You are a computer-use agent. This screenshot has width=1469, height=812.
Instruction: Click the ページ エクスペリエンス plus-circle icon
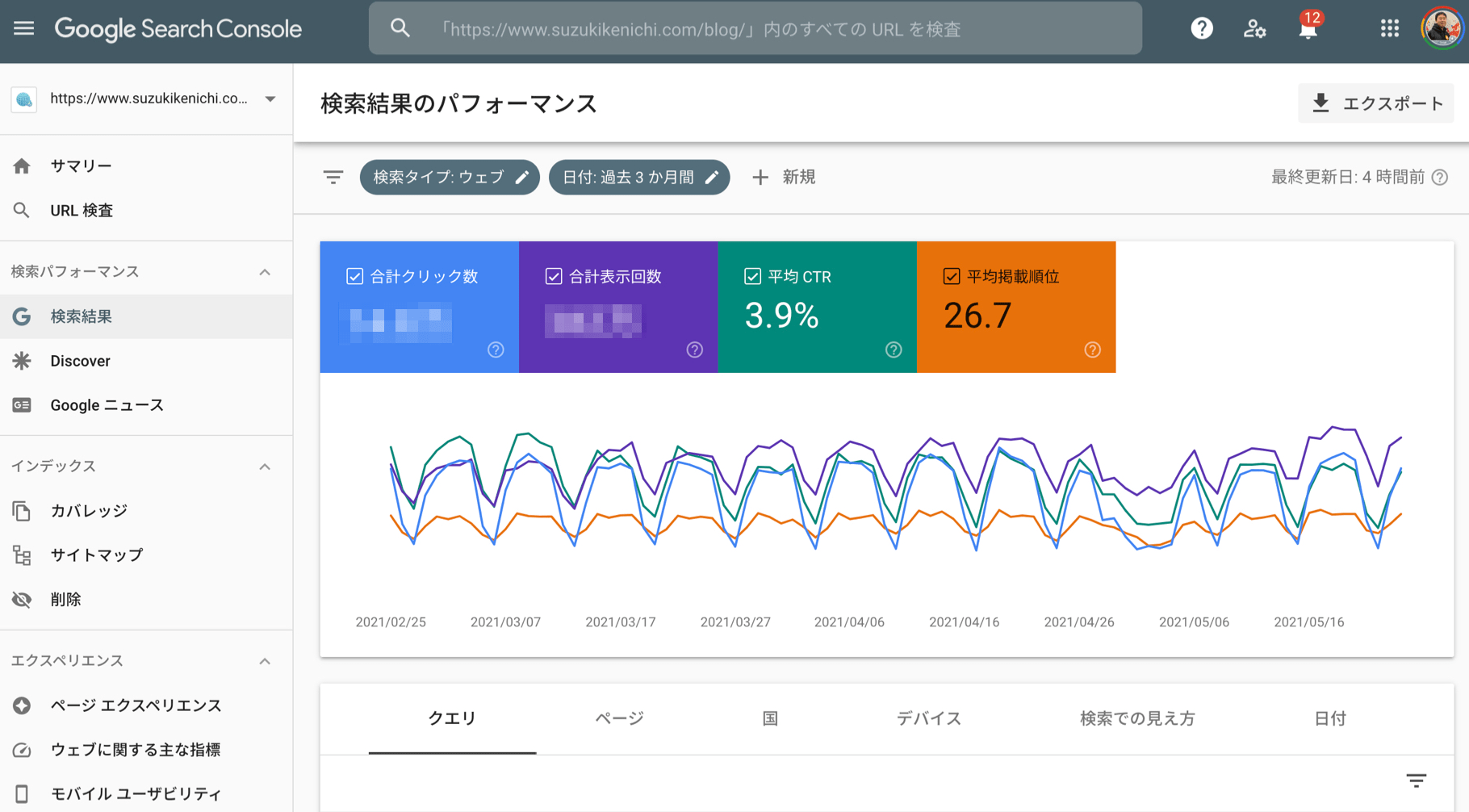(22, 705)
